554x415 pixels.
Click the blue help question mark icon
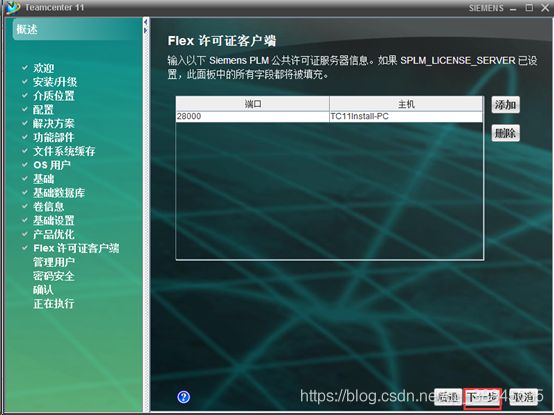(x=183, y=397)
